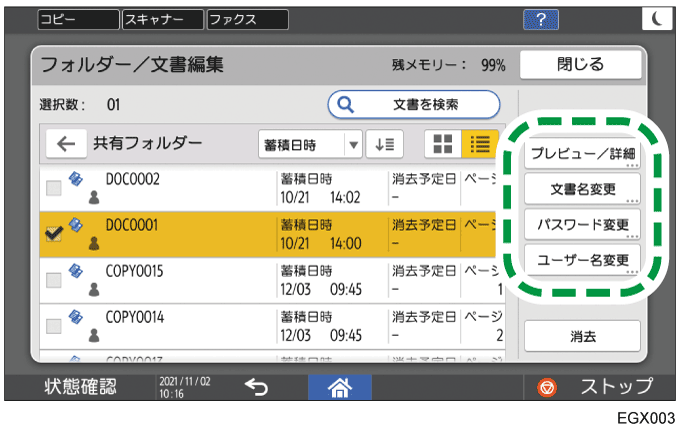
Task: Uncheck the DOC0001 checkbox
Action: coord(54,234)
